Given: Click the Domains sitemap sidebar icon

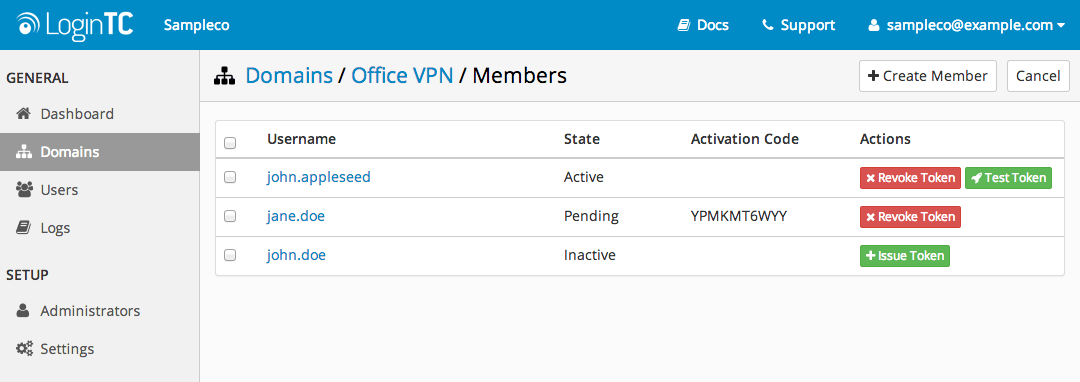Looking at the screenshot, I should 23,152.
